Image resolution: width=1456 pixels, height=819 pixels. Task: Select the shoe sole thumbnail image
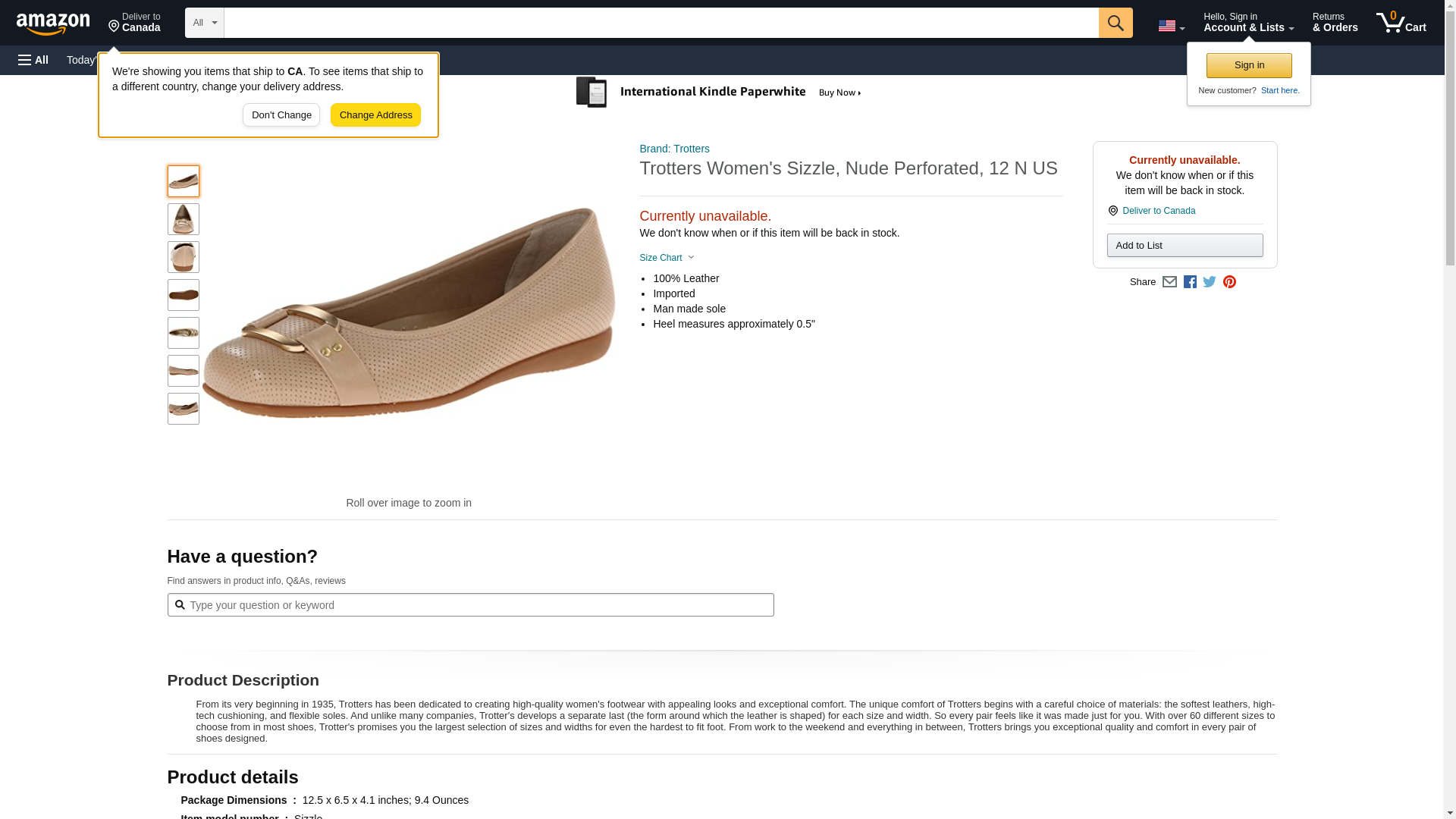[184, 295]
